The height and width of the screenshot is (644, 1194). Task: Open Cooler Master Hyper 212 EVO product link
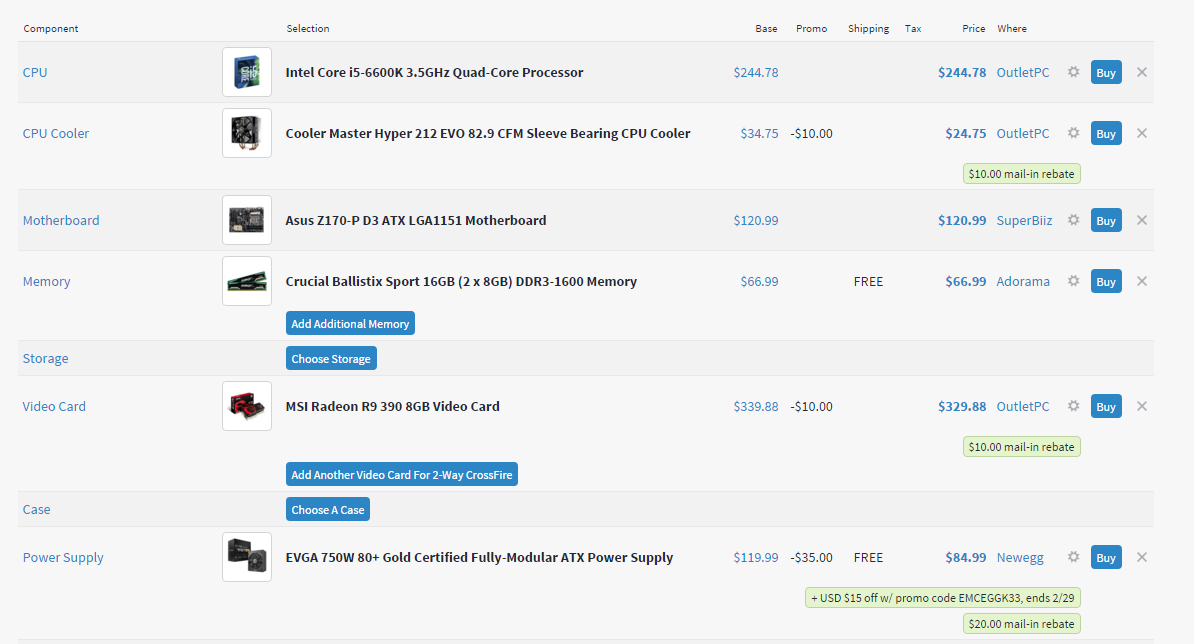pyautogui.click(x=488, y=133)
